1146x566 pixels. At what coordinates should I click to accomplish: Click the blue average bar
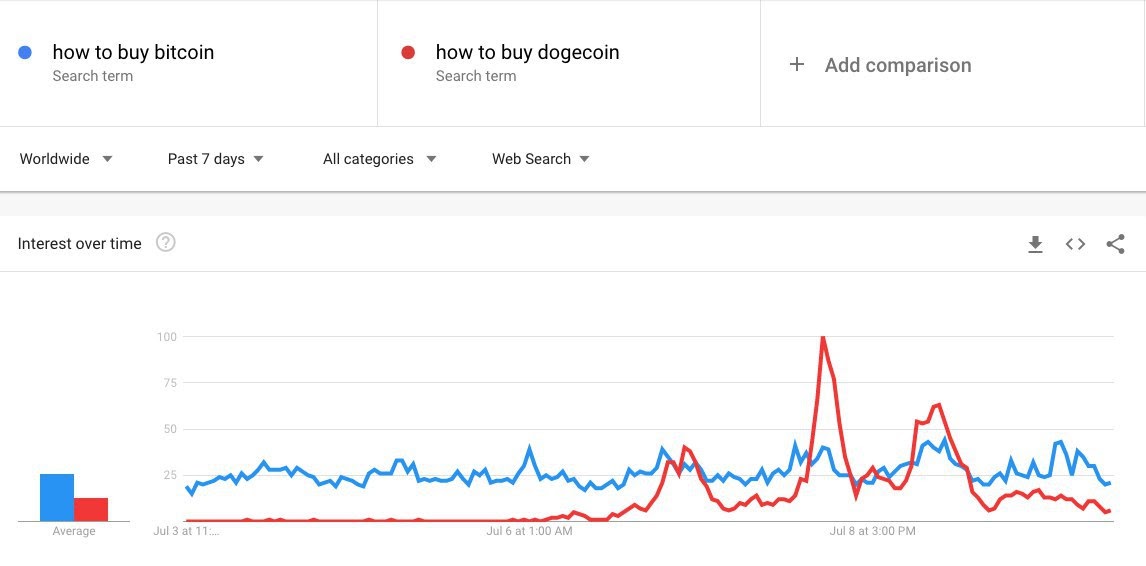click(x=57, y=497)
